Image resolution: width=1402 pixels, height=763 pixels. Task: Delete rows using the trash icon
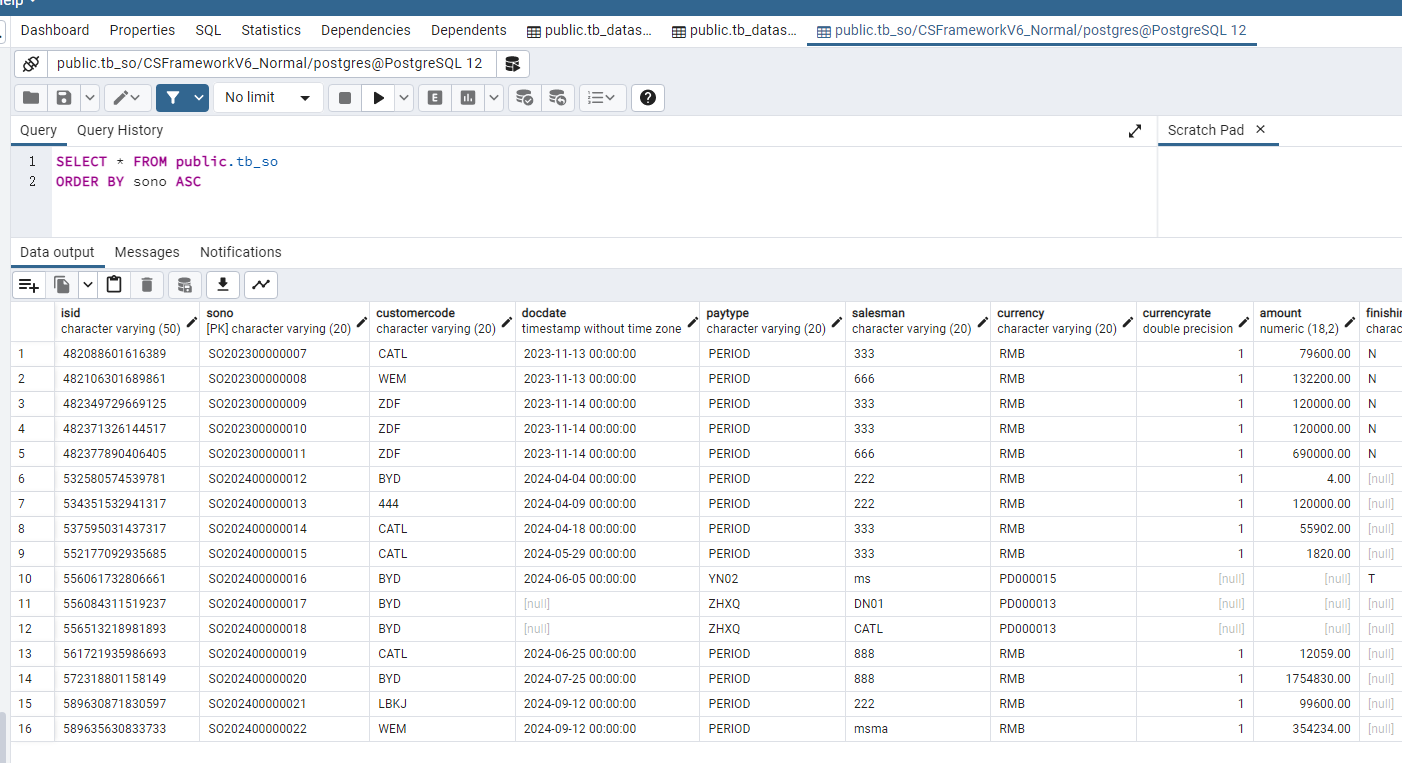coord(146,285)
